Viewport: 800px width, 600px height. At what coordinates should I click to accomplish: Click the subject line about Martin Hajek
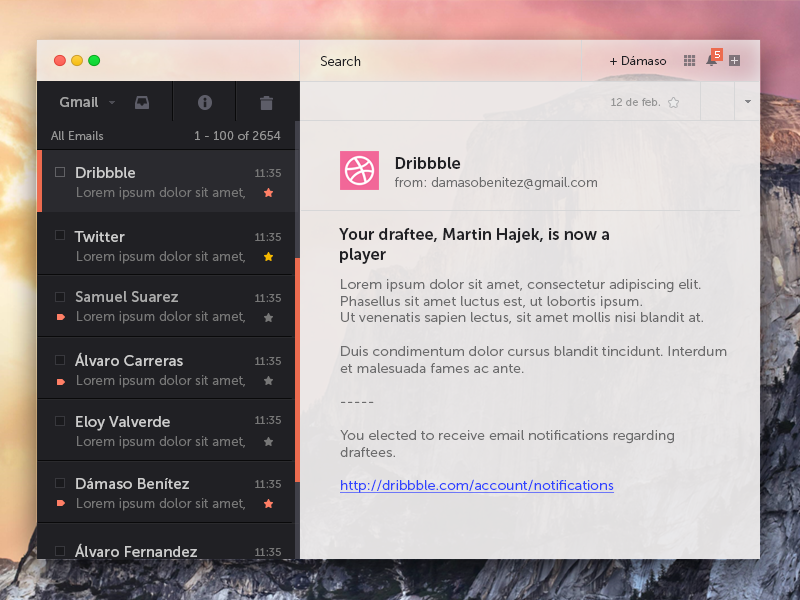474,244
